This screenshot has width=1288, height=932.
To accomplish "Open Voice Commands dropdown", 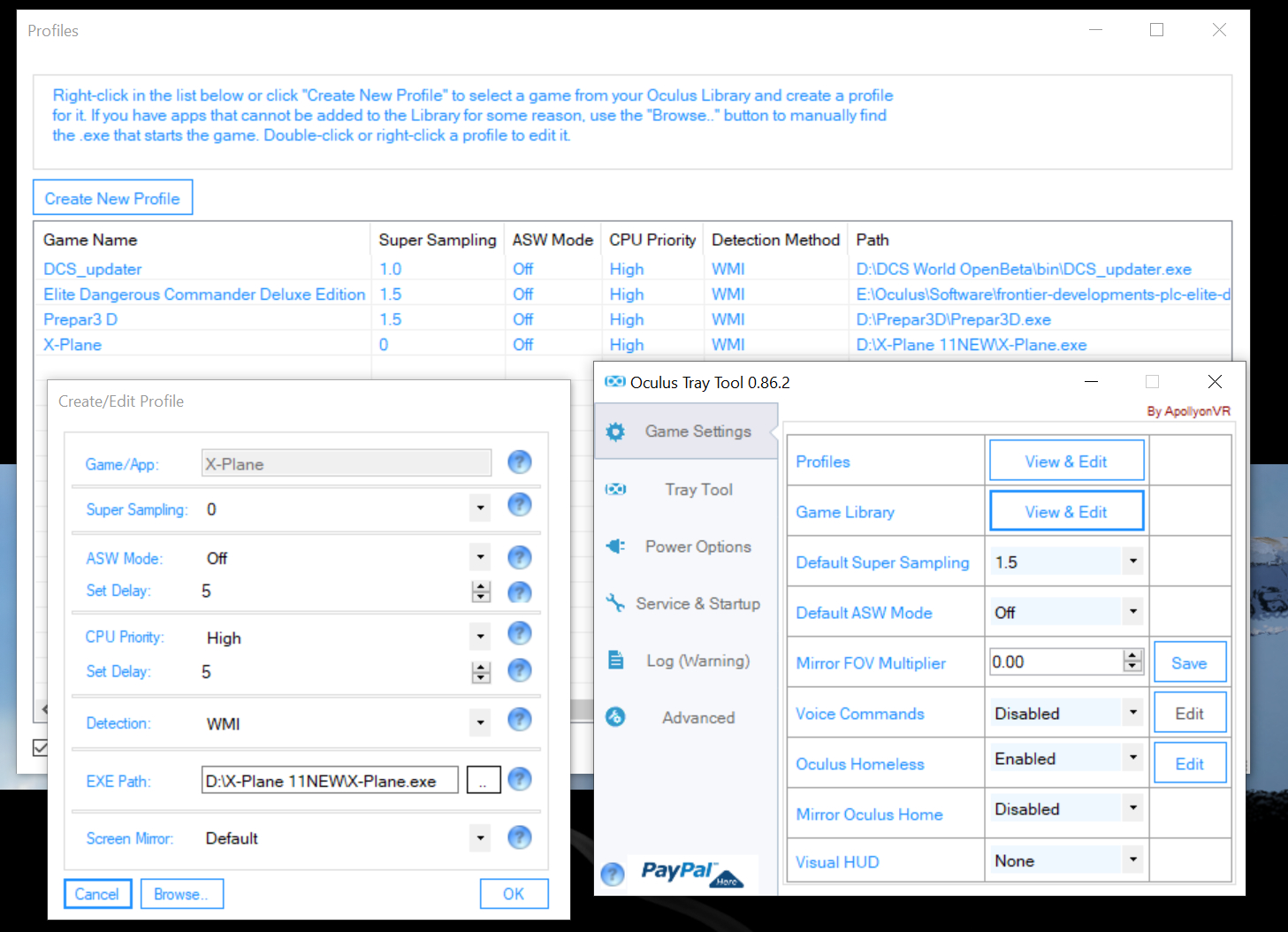I will coord(1132,712).
